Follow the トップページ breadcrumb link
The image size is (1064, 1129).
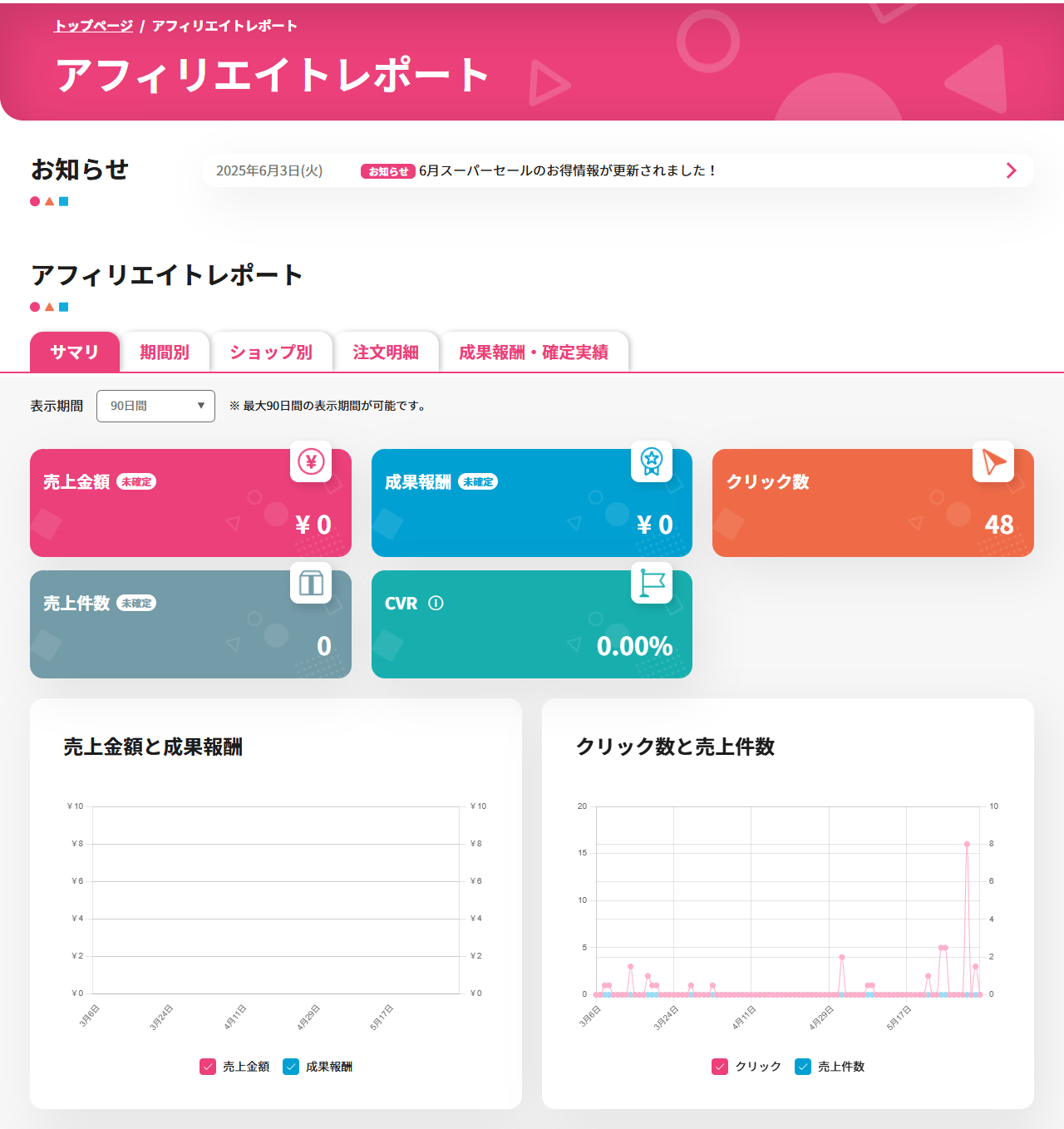point(93,26)
